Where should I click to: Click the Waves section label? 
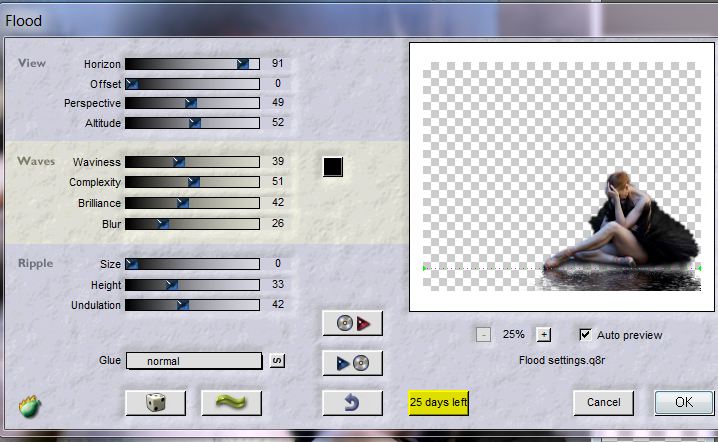[36, 161]
